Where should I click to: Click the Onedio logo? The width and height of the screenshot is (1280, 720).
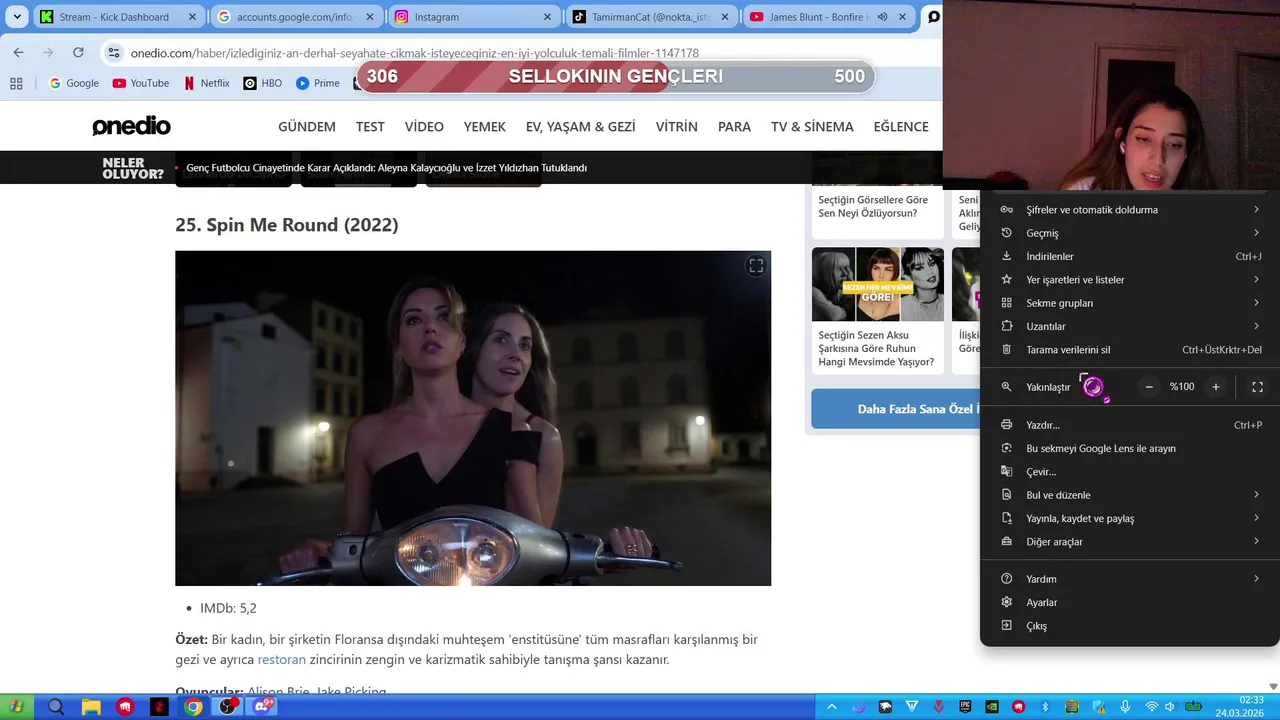point(131,126)
